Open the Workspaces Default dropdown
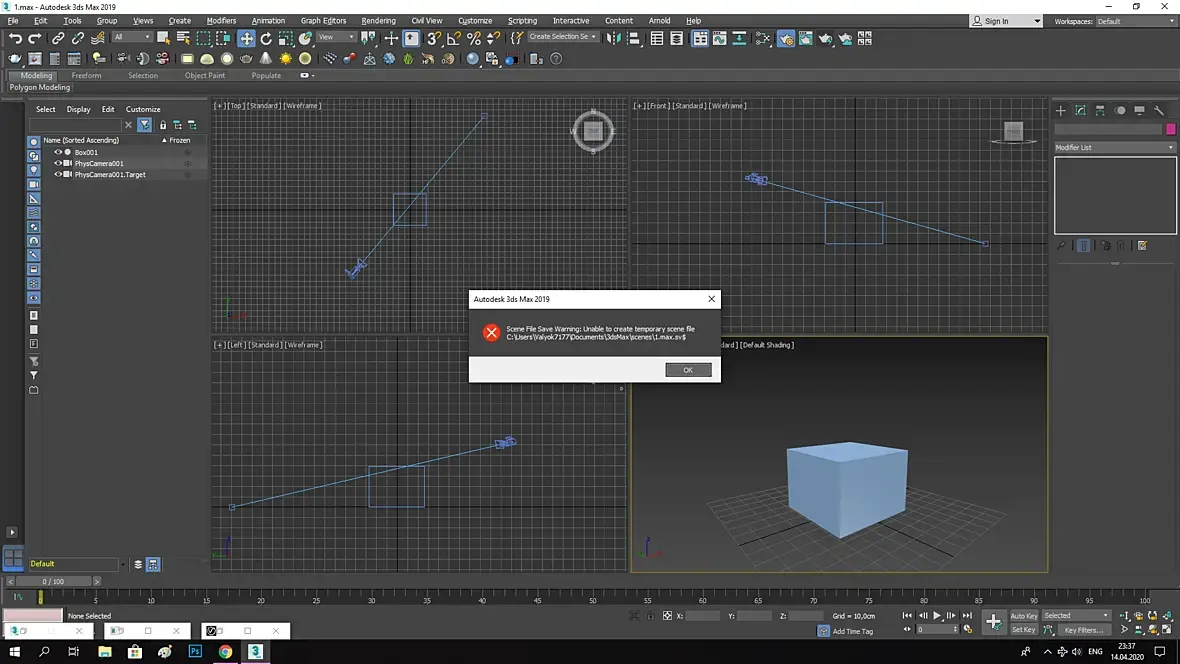 (1135, 21)
